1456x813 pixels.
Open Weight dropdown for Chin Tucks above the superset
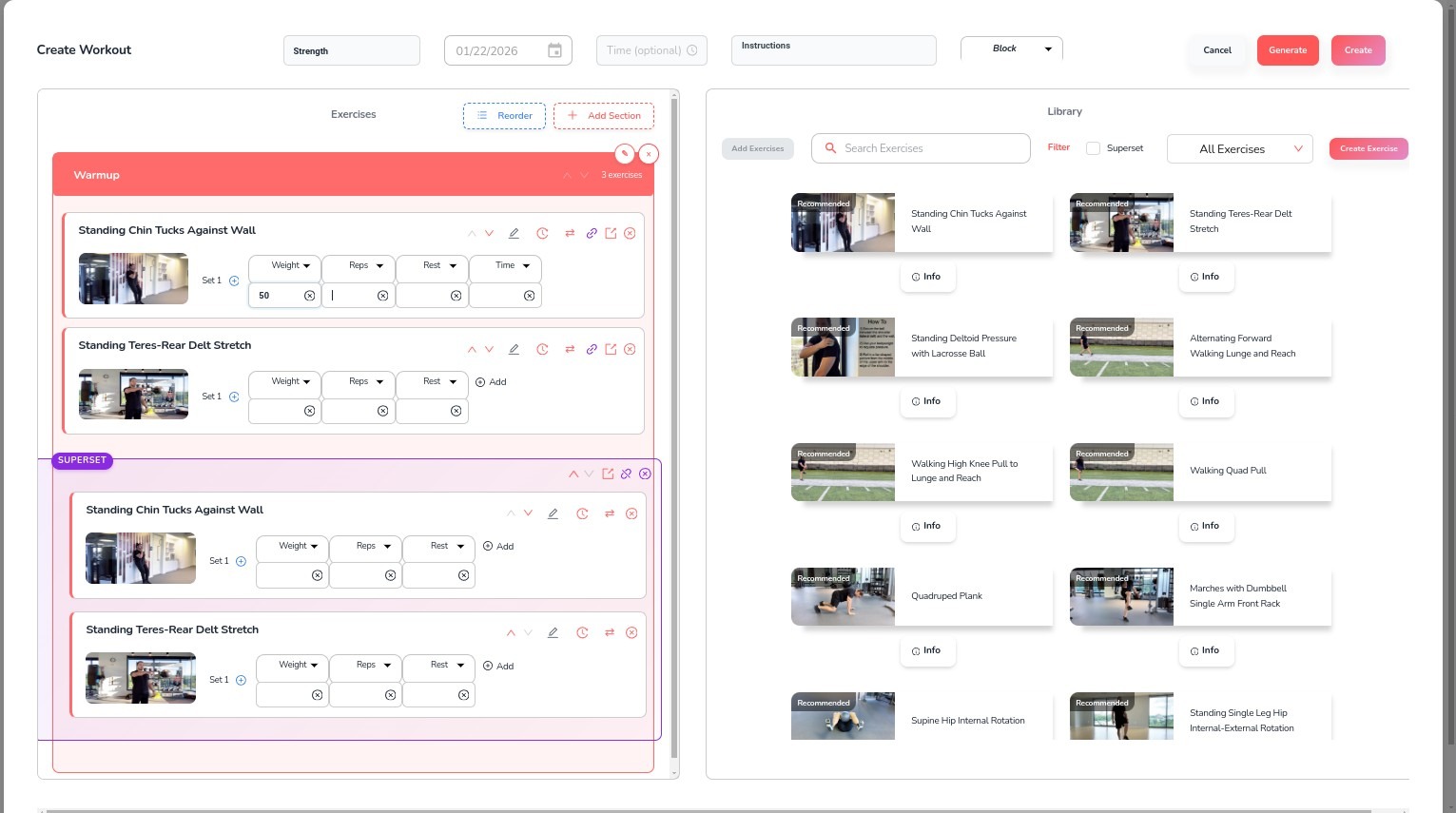point(284,266)
